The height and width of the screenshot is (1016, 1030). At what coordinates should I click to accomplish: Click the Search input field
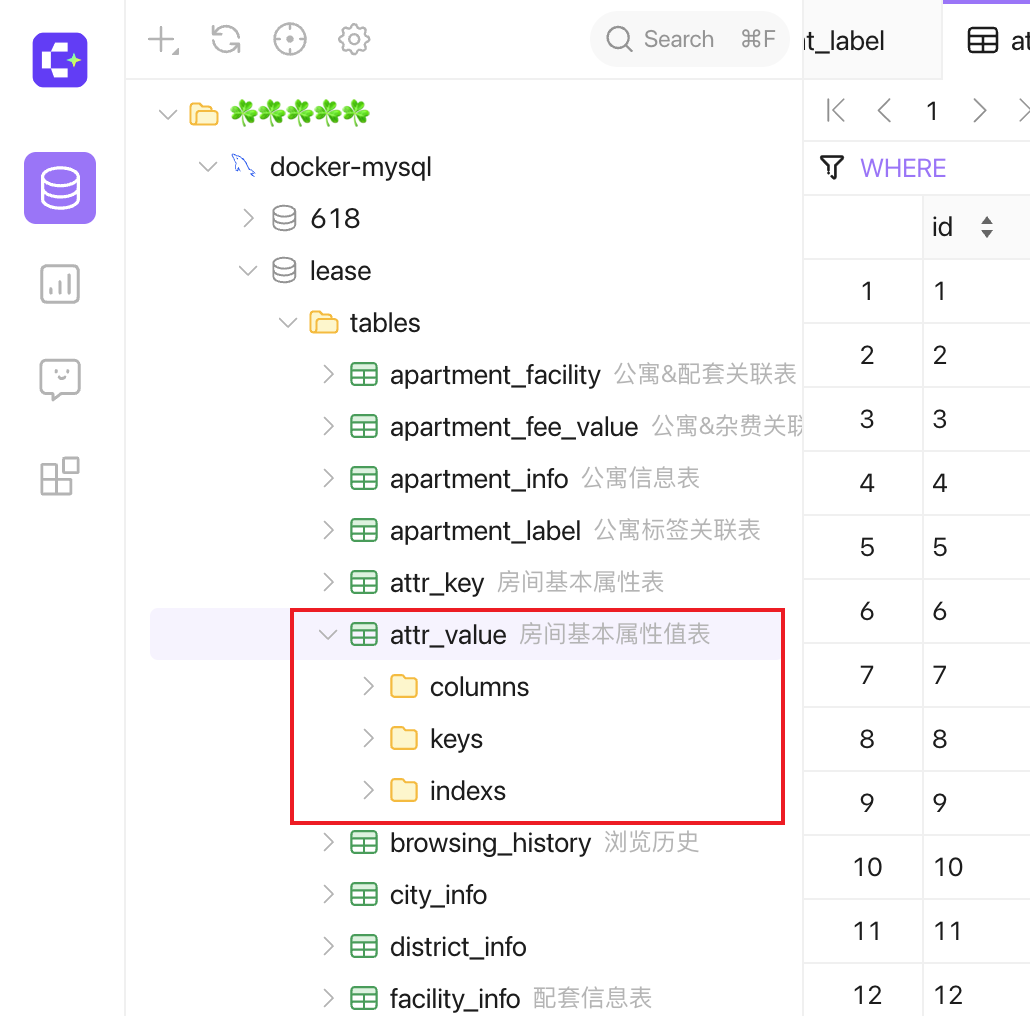[689, 39]
